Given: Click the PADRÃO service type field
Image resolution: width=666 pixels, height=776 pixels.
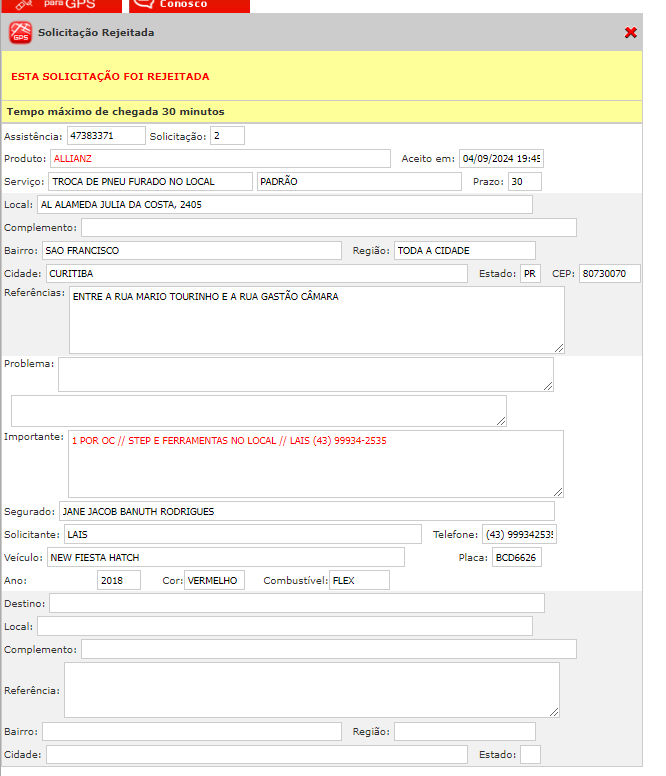Looking at the screenshot, I should click(359, 182).
